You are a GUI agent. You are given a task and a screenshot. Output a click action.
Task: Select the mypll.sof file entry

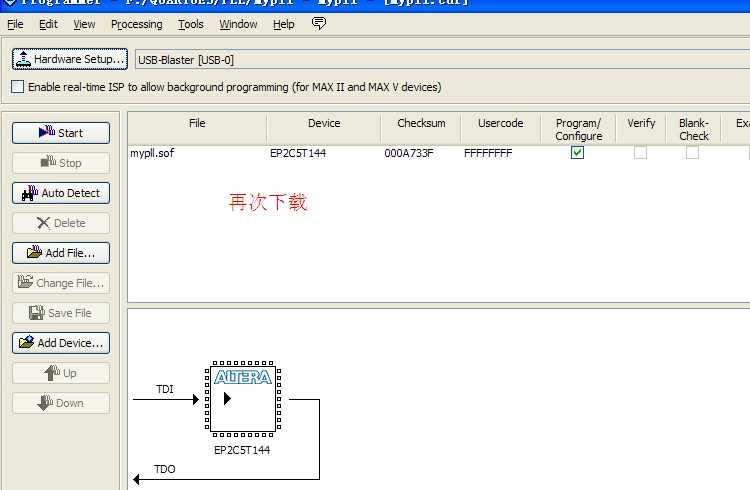(x=152, y=153)
